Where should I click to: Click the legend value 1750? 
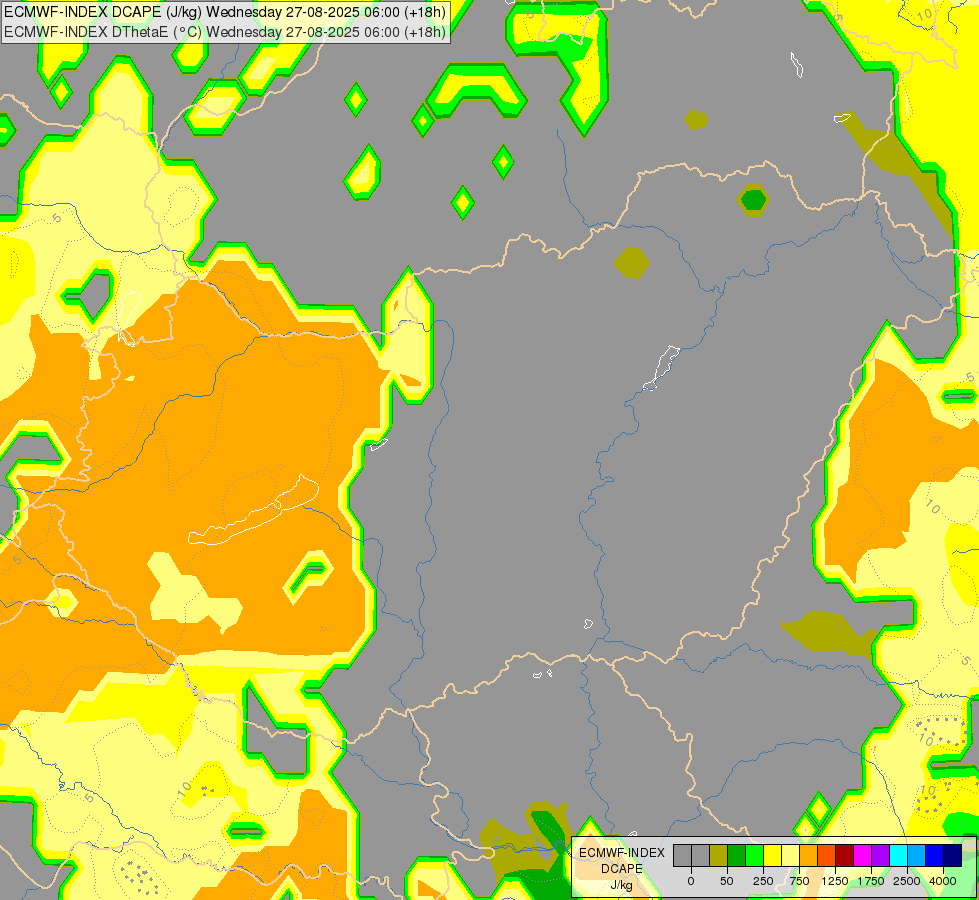tap(871, 881)
